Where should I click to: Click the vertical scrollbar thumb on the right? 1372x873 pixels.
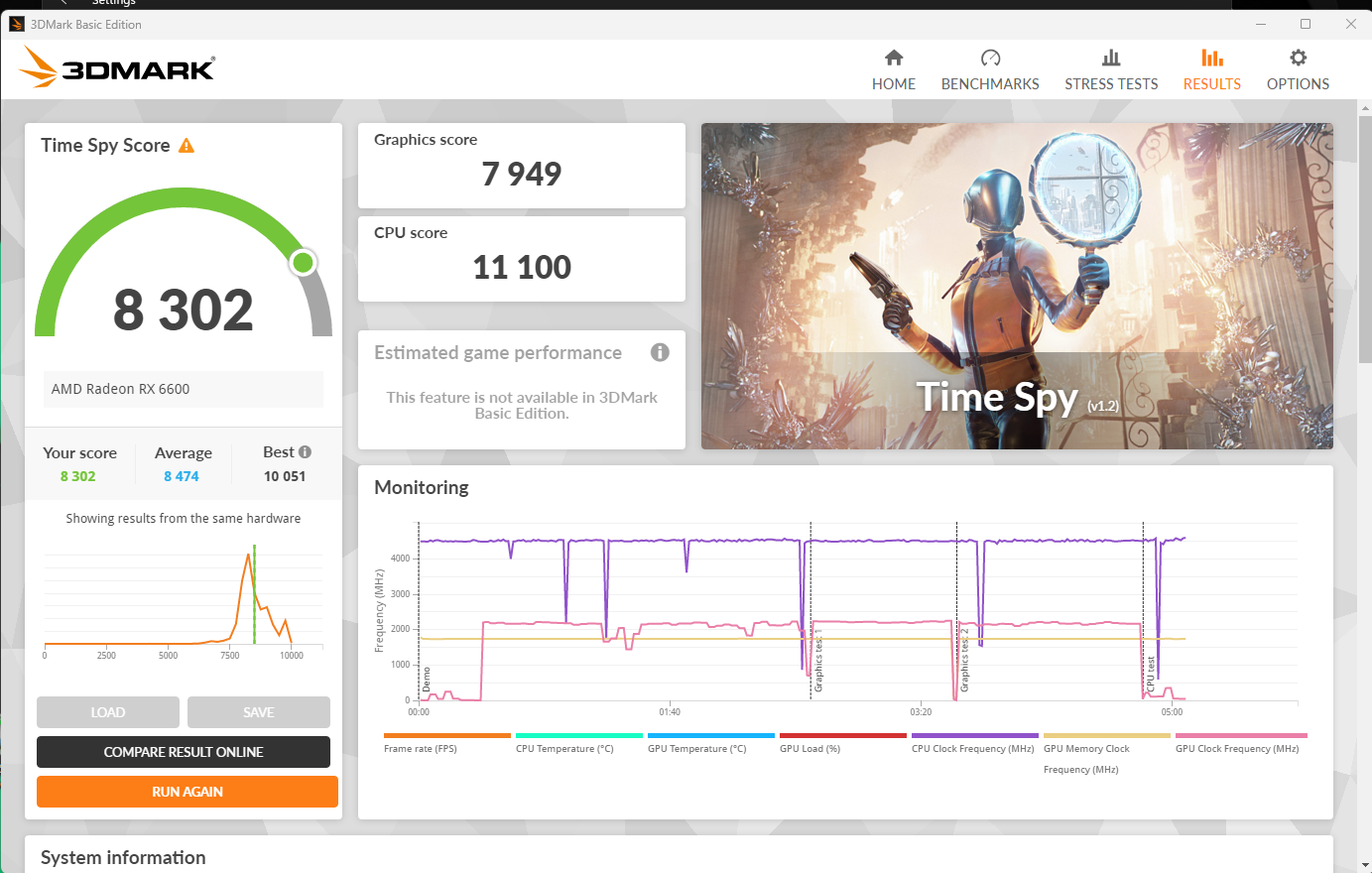tap(1365, 238)
